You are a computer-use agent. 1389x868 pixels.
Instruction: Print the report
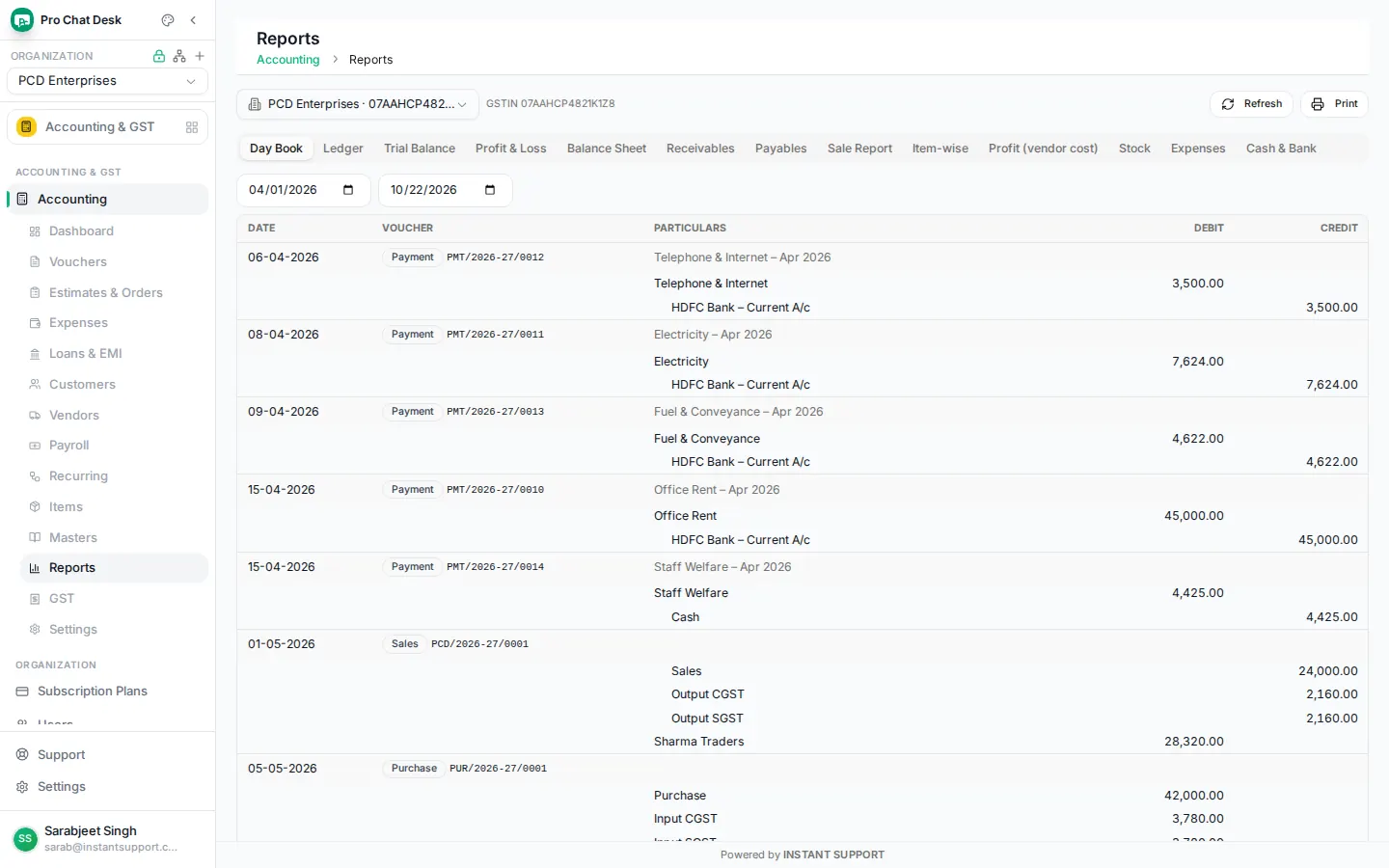1334,104
